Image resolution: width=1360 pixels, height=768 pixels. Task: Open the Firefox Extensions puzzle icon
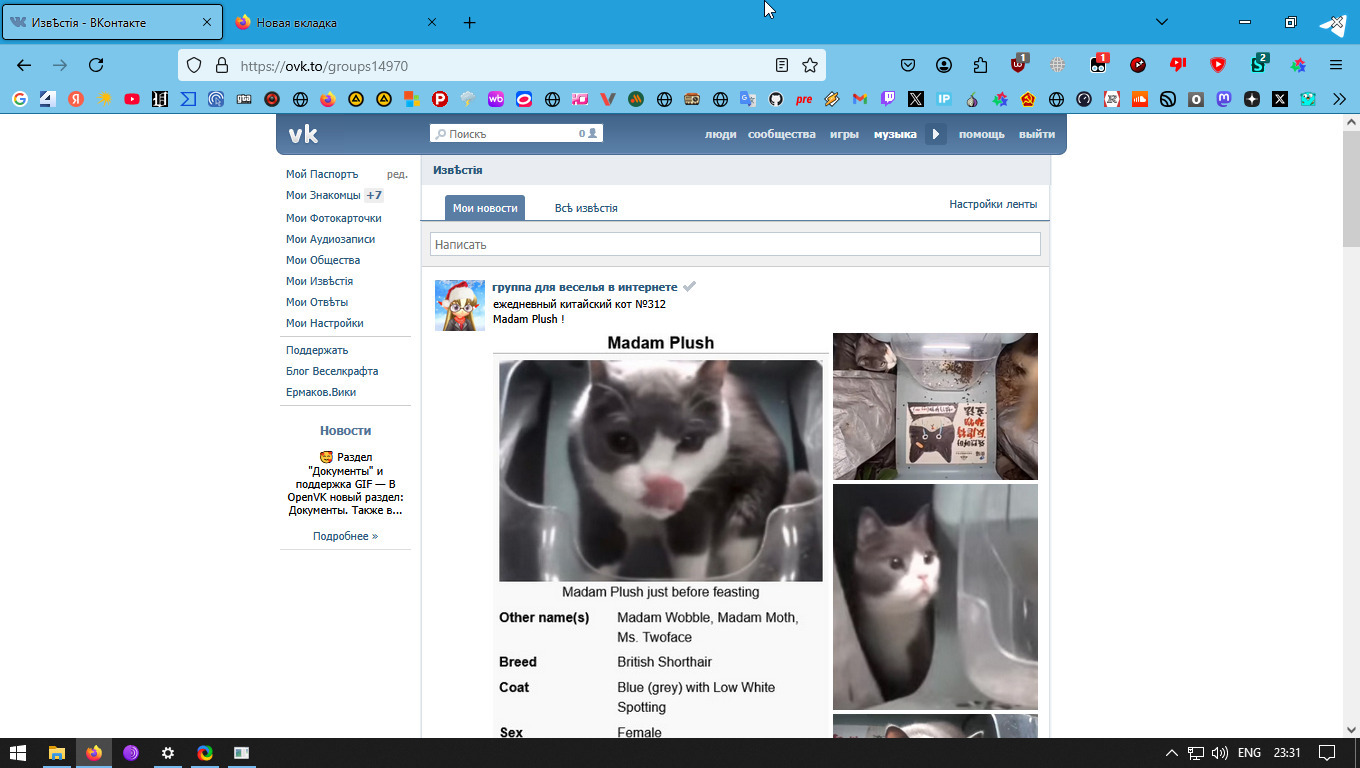click(x=980, y=65)
